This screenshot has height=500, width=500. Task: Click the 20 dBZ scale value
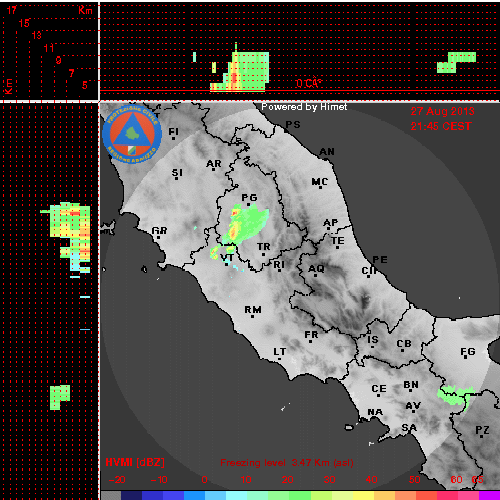[x=288, y=480]
